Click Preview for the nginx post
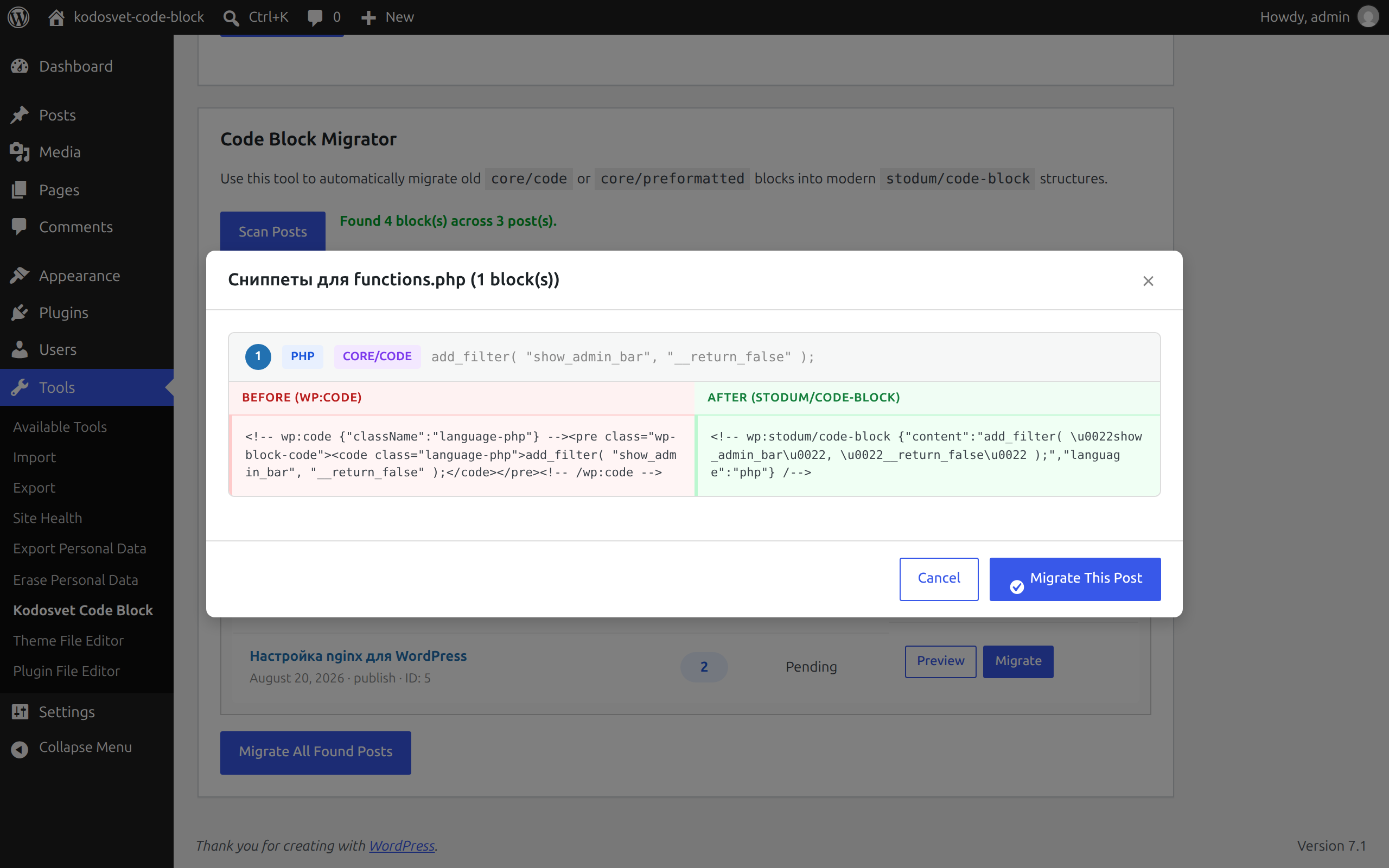 pos(940,661)
